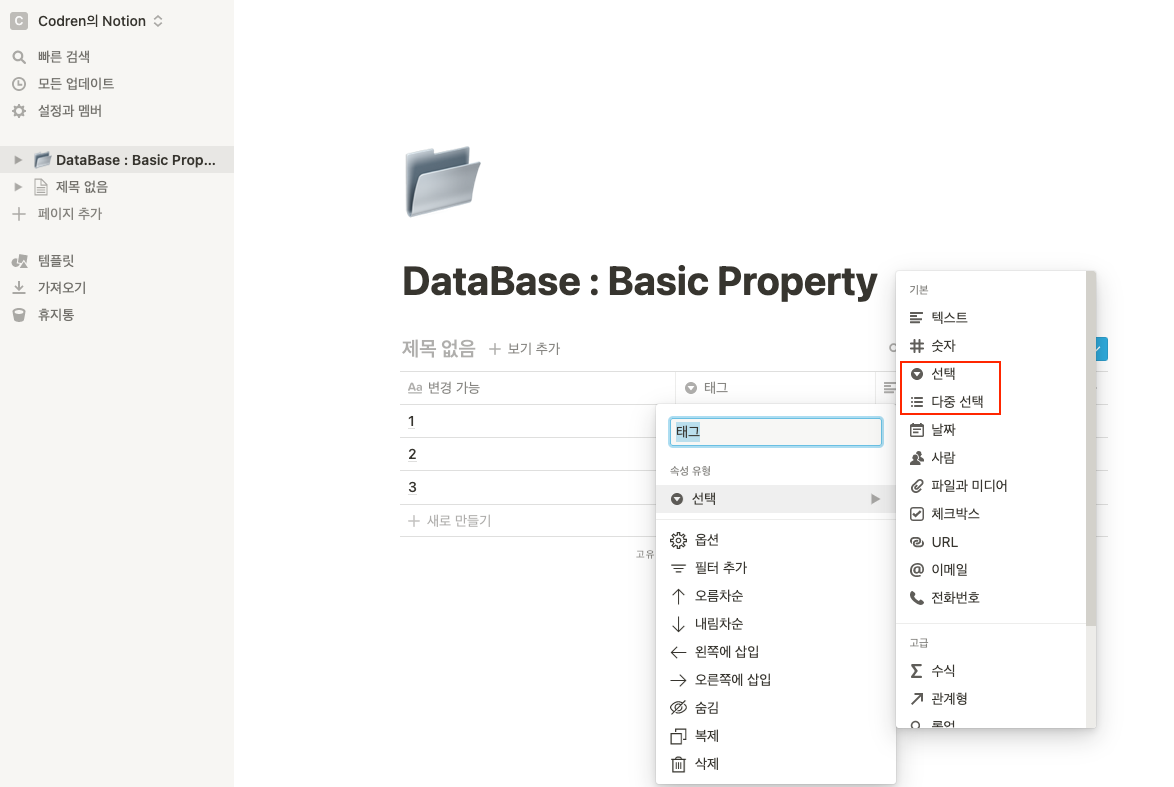This screenshot has width=1174, height=787.
Task: Click the 보기 추가 button
Action: 524,349
